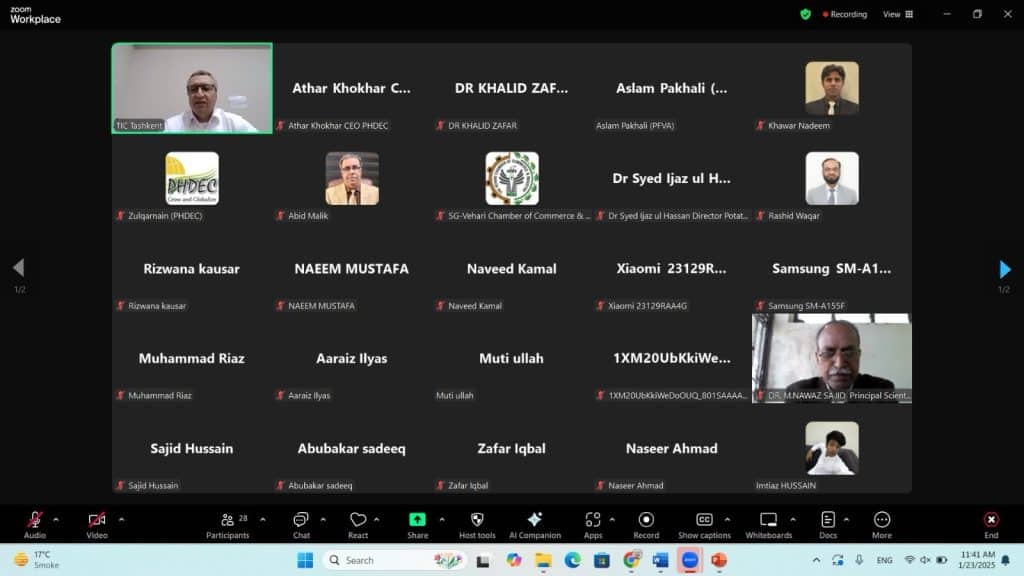
Task: Unmute the Audio microphone
Action: (35, 521)
